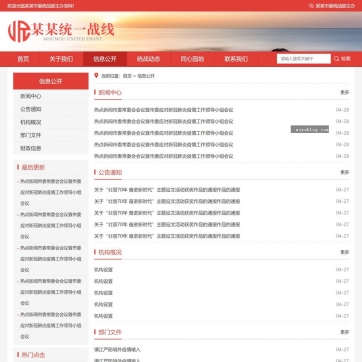Click the welcome text in top bar
The height and width of the screenshot is (362, 362).
tap(41, 6)
